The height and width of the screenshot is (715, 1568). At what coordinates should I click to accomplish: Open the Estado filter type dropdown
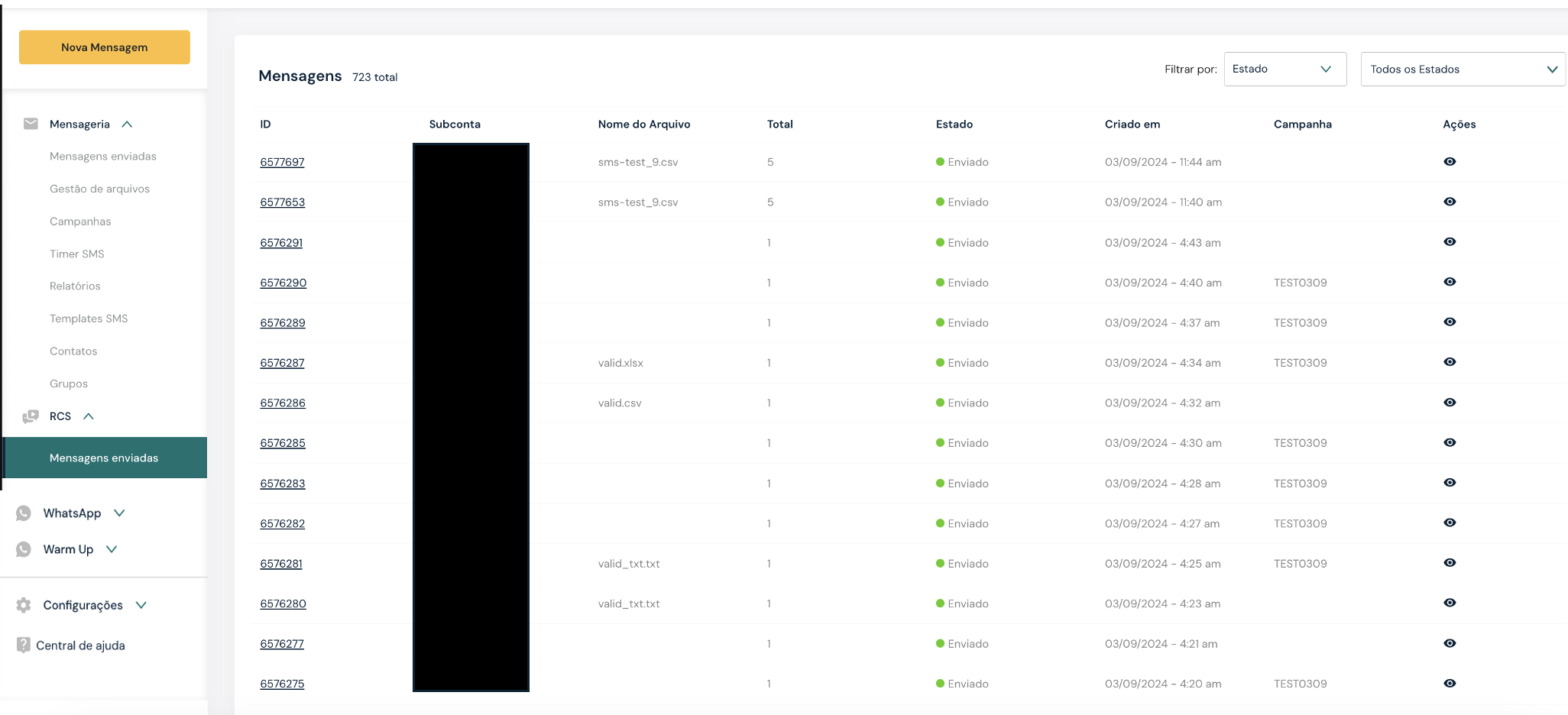1285,69
